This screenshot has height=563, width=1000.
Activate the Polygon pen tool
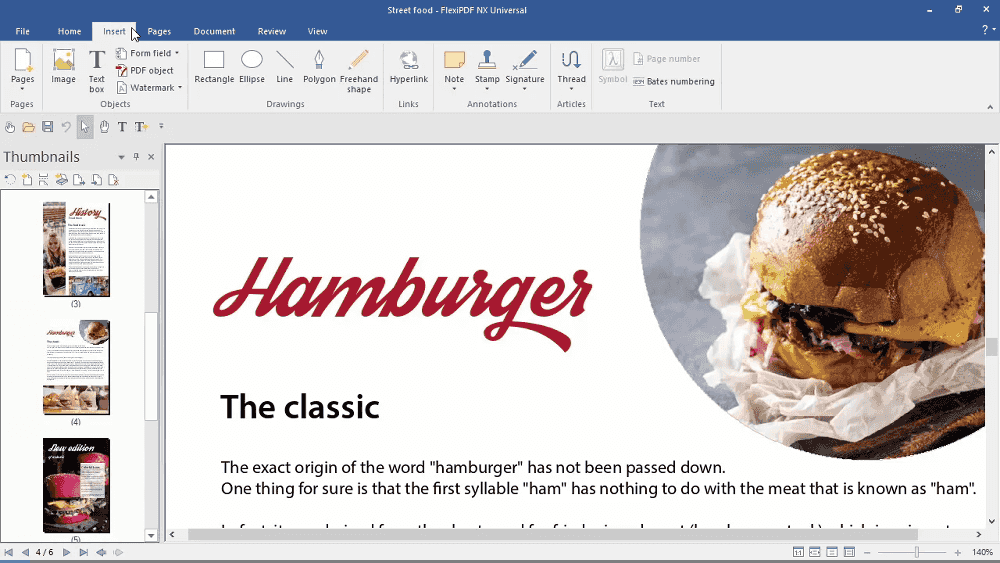click(319, 67)
